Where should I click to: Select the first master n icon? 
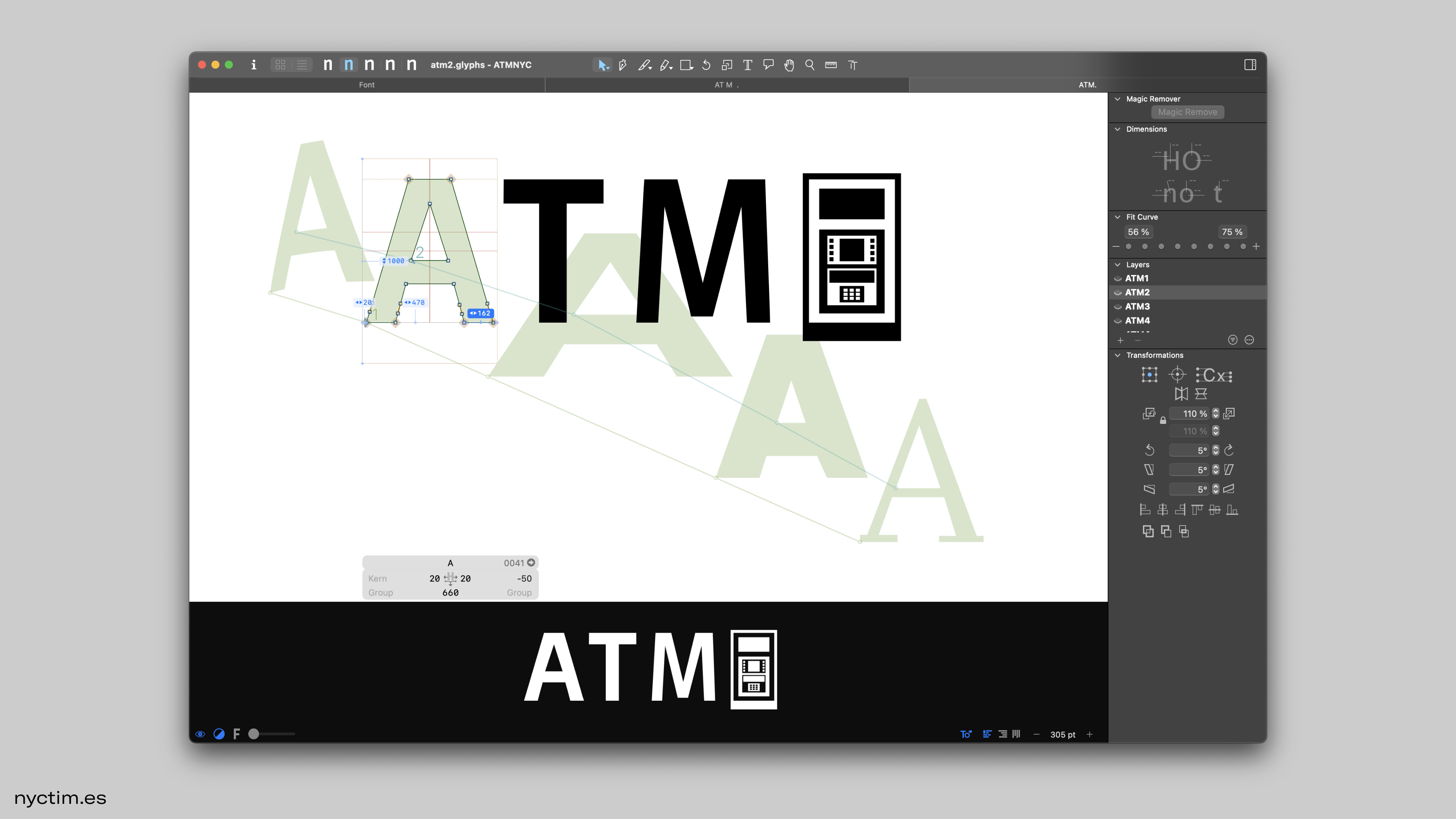tap(328, 65)
